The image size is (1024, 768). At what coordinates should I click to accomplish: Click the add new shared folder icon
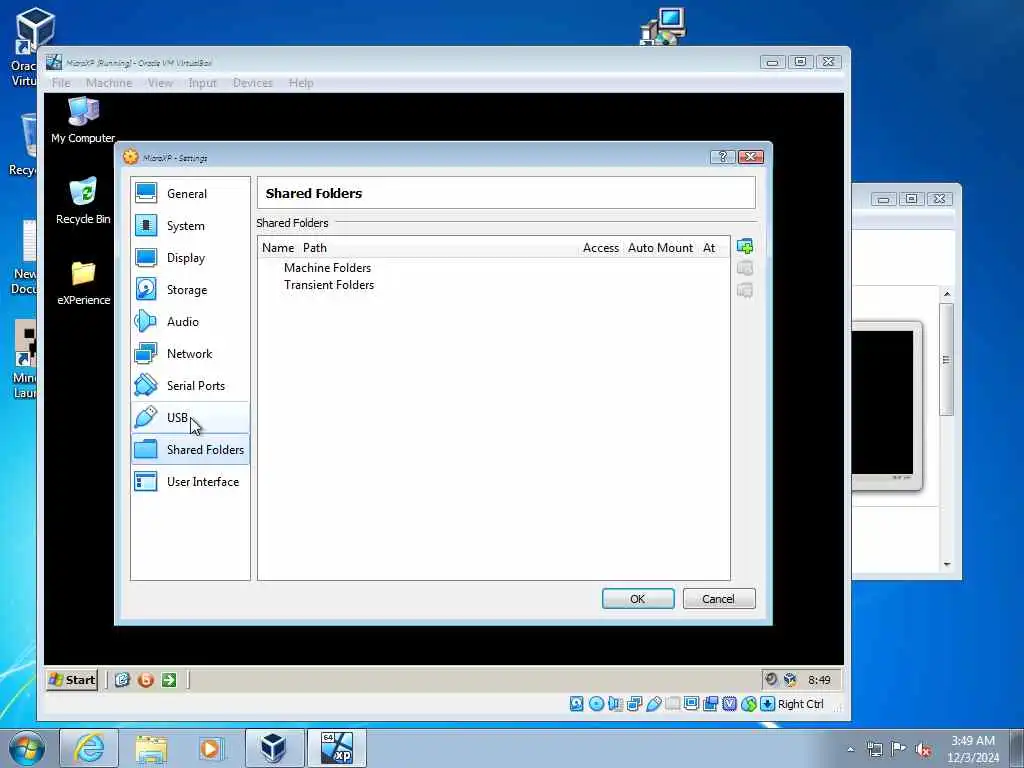pos(744,247)
